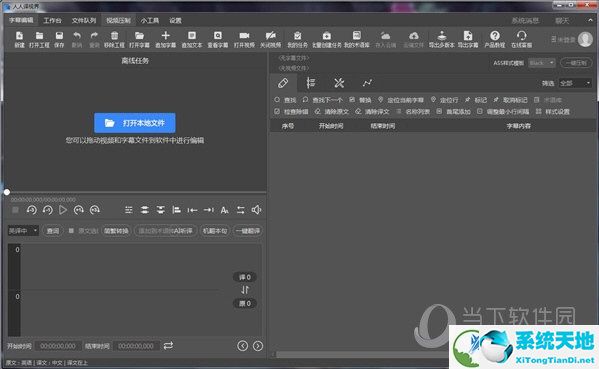The width and height of the screenshot is (599, 369).
Task: Click the 机翻本句 button
Action: tap(215, 231)
